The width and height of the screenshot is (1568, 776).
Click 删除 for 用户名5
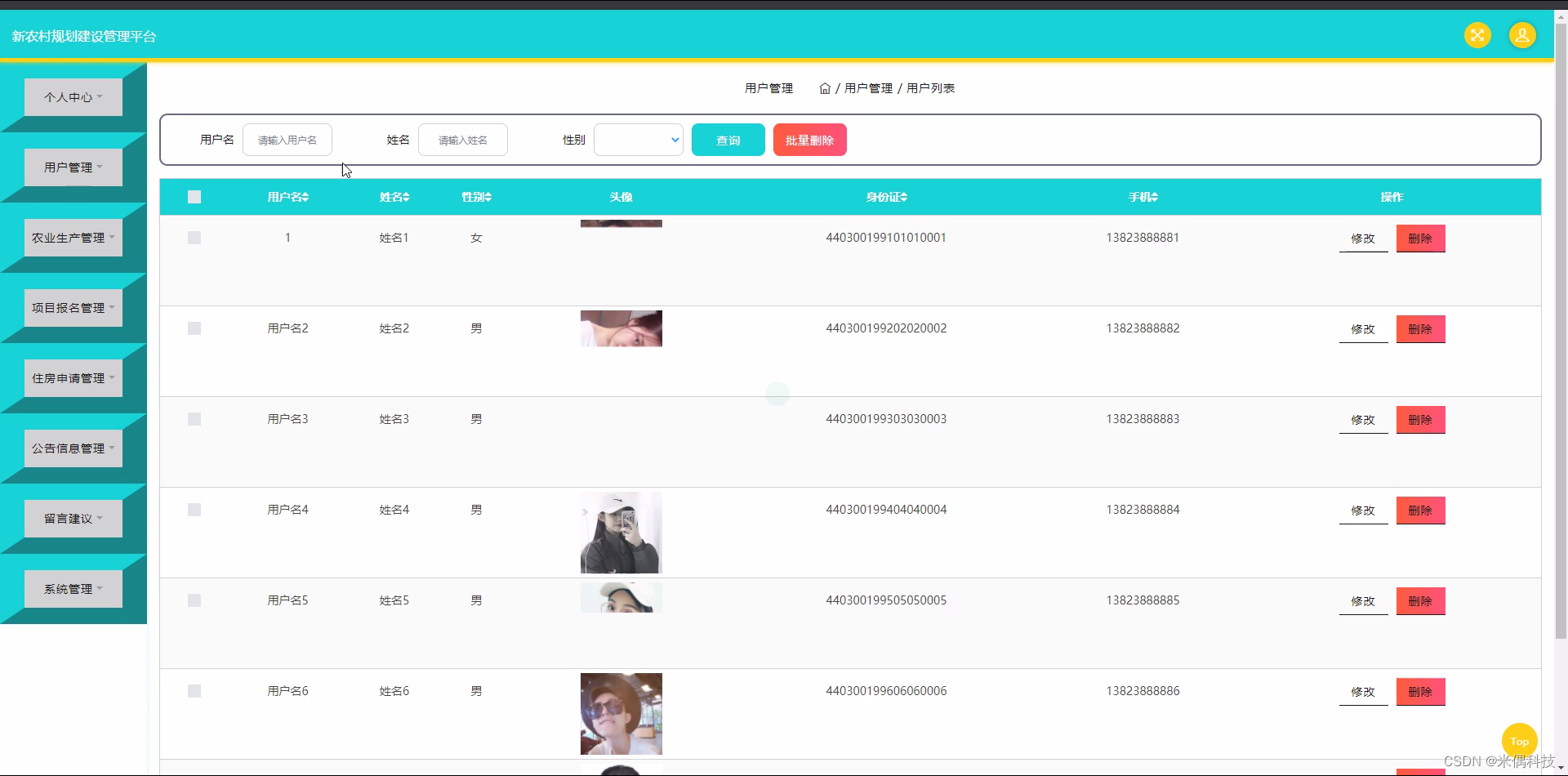1421,601
